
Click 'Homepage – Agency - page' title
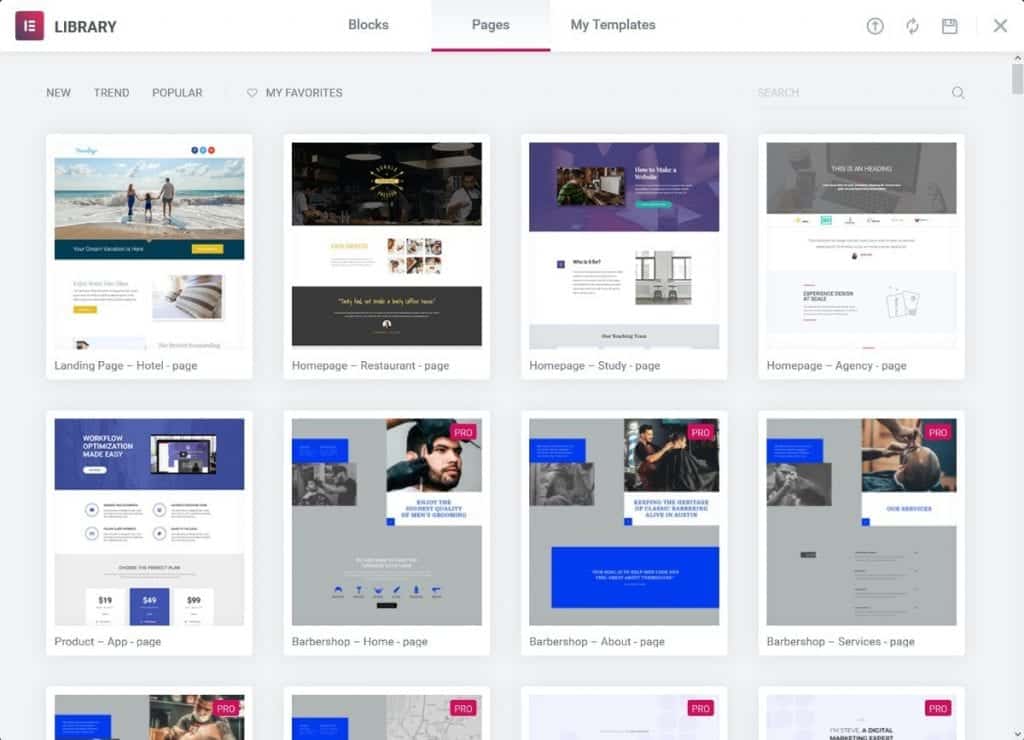[x=836, y=366]
